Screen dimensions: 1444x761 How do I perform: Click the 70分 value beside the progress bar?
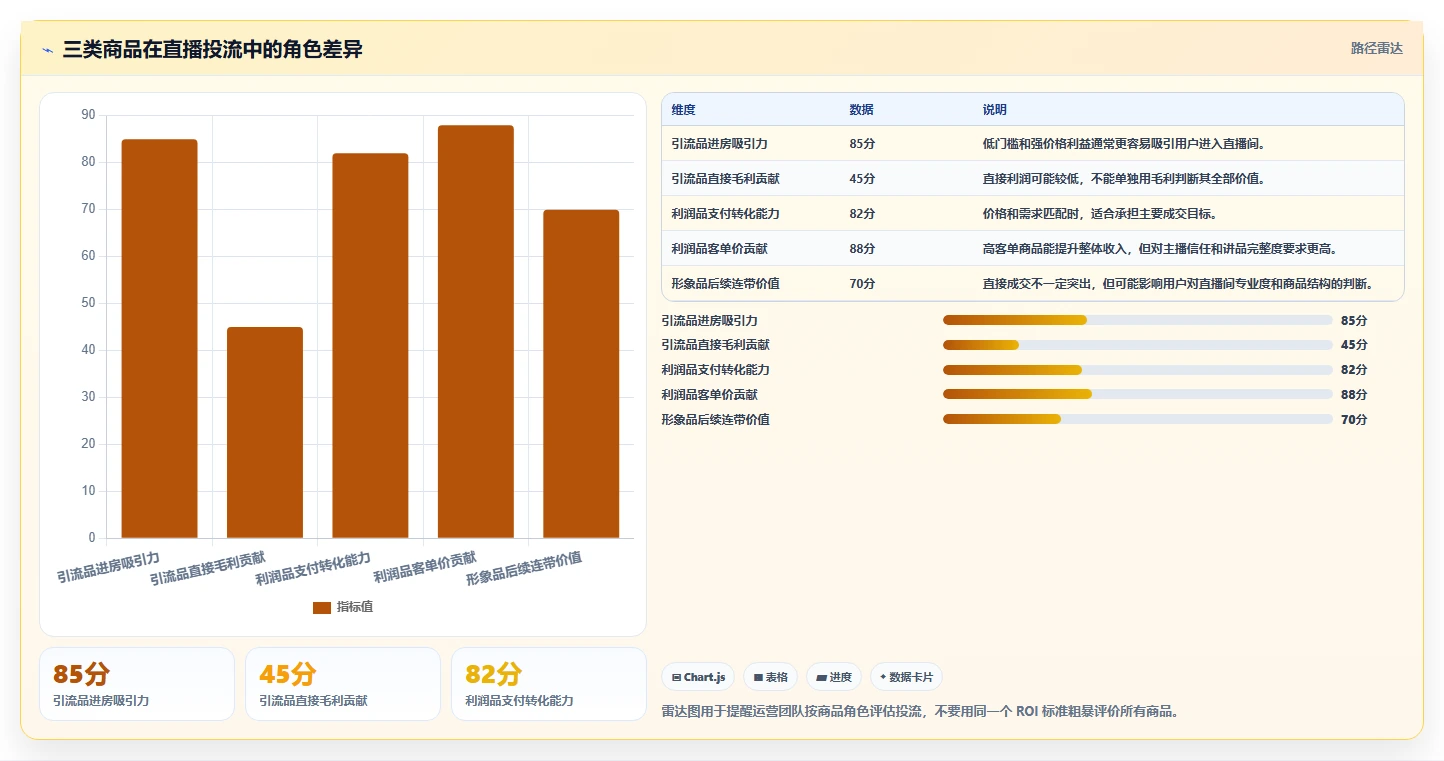coord(1354,419)
